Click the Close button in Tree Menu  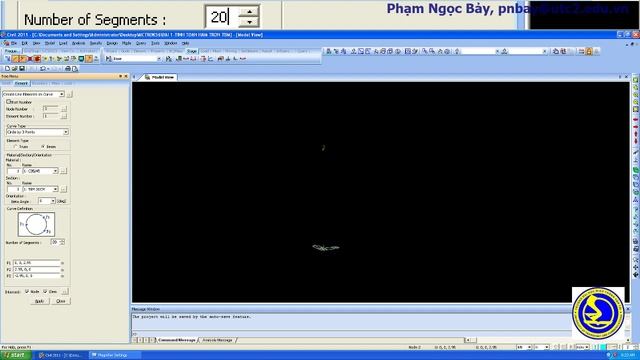[61, 301]
